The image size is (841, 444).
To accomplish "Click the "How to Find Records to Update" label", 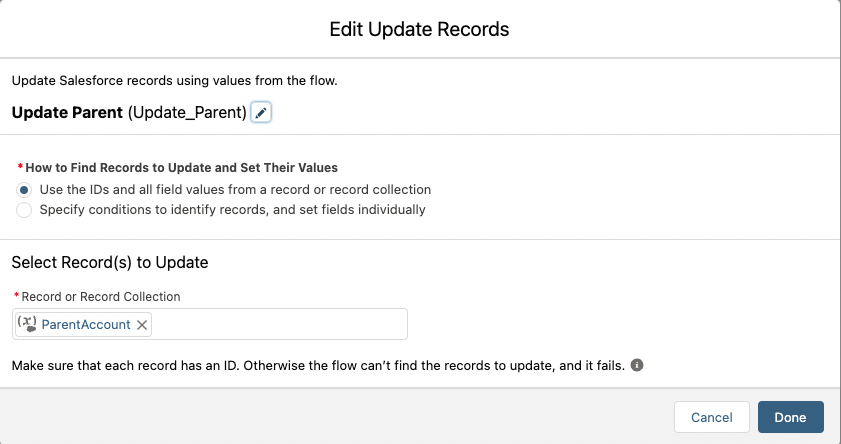I will click(181, 168).
